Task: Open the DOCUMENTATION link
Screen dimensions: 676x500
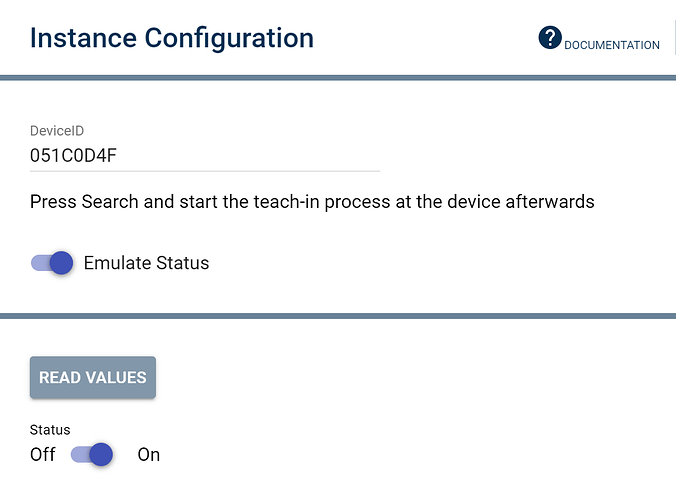Action: coord(612,45)
